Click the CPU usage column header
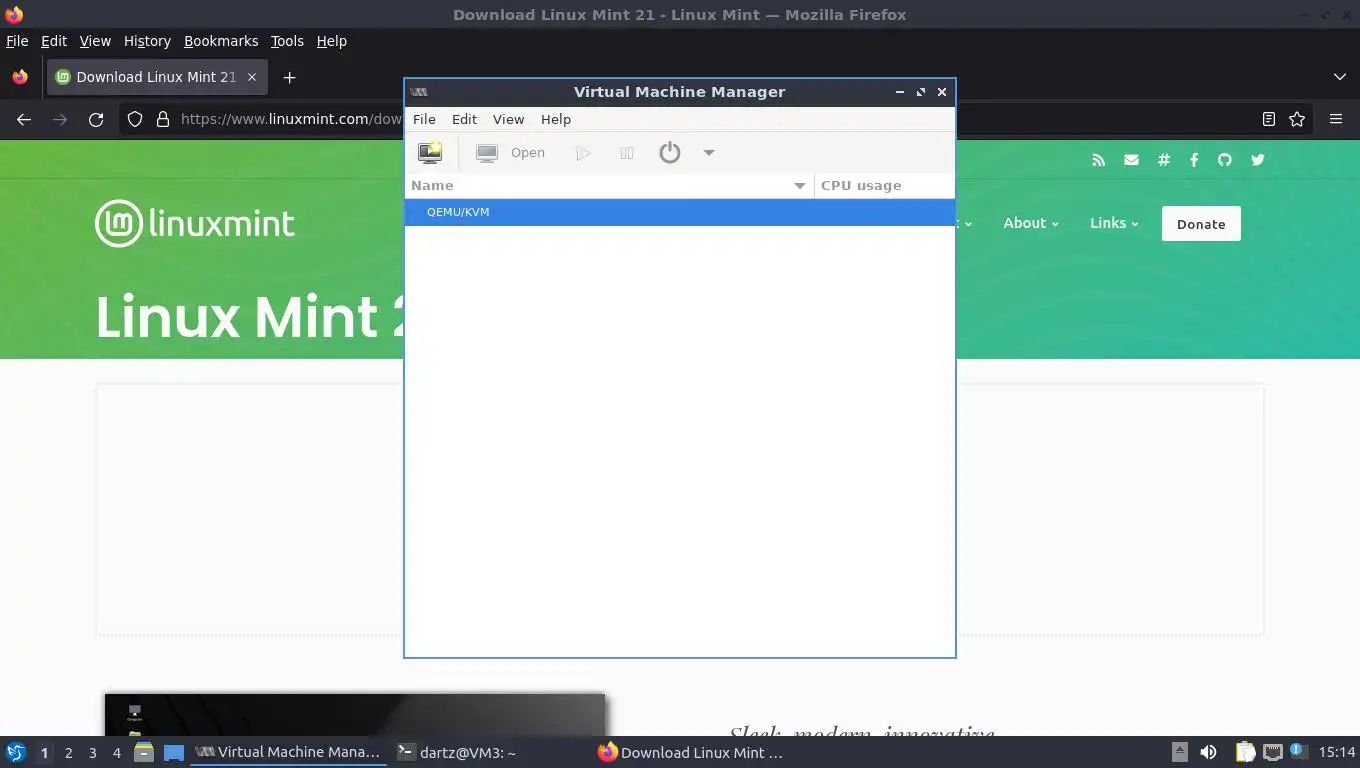Viewport: 1360px width, 768px height. click(x=884, y=186)
